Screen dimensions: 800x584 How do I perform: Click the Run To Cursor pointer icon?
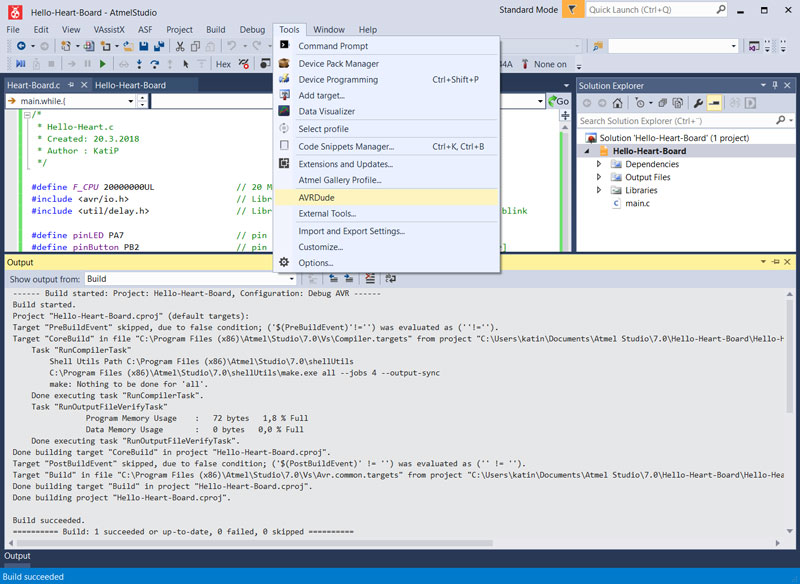186,64
